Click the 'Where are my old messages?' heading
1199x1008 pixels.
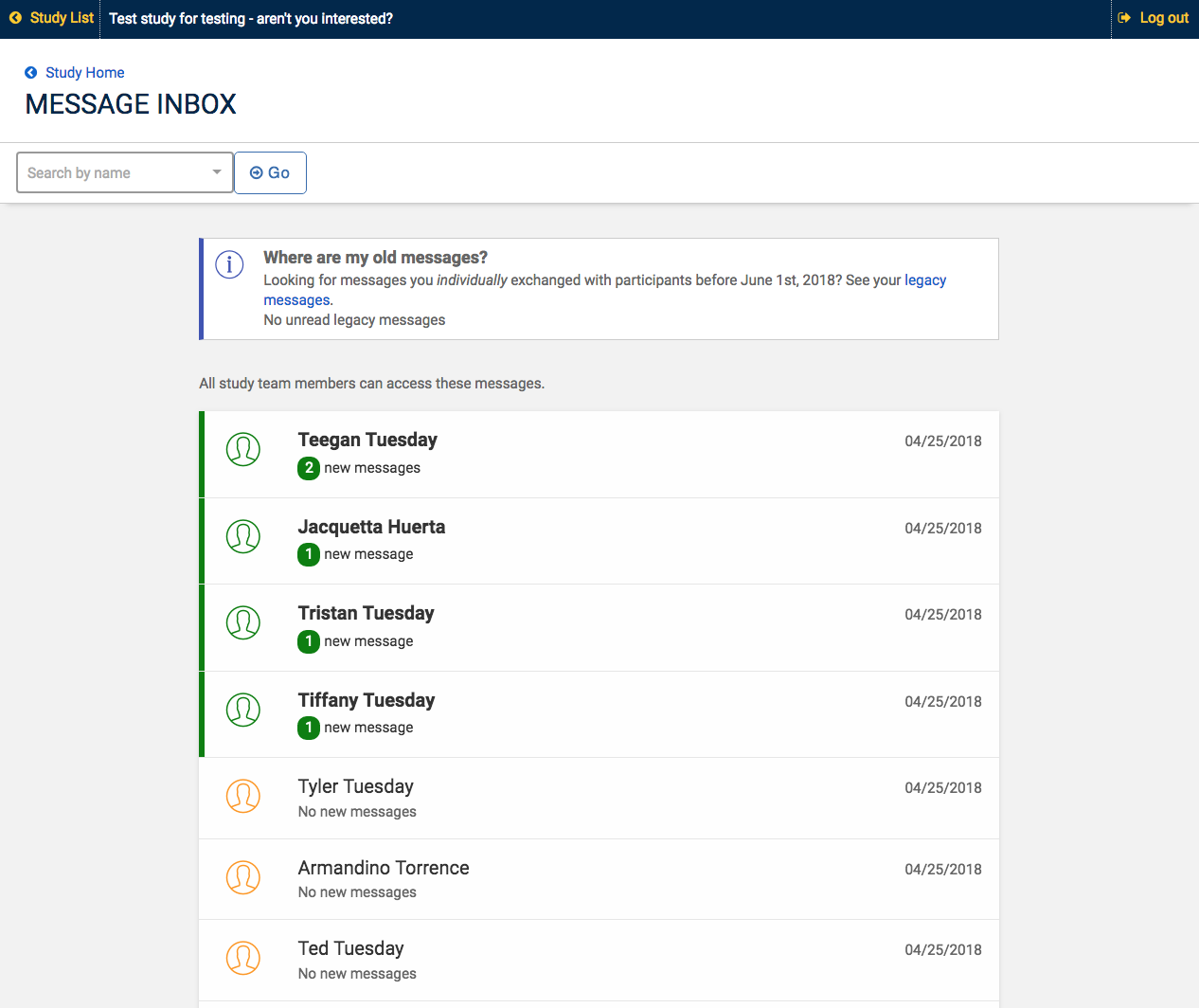(375, 258)
